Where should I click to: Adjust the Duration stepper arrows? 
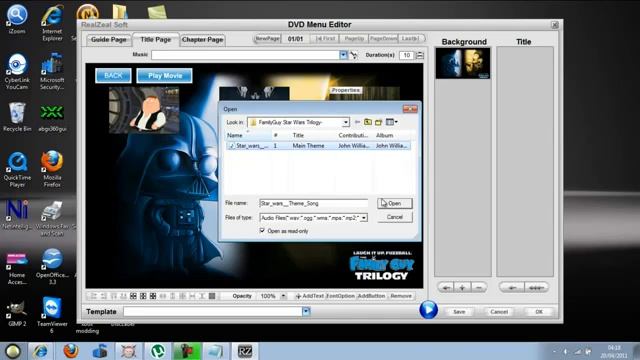pos(420,55)
